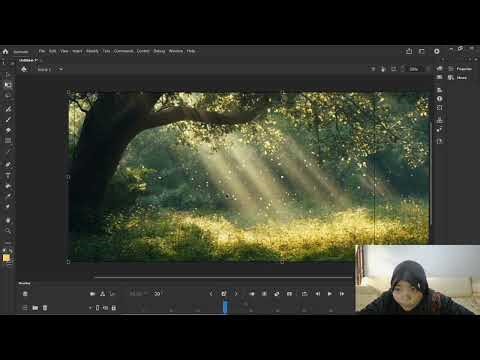Toggle the timeline Loop button

point(304,294)
